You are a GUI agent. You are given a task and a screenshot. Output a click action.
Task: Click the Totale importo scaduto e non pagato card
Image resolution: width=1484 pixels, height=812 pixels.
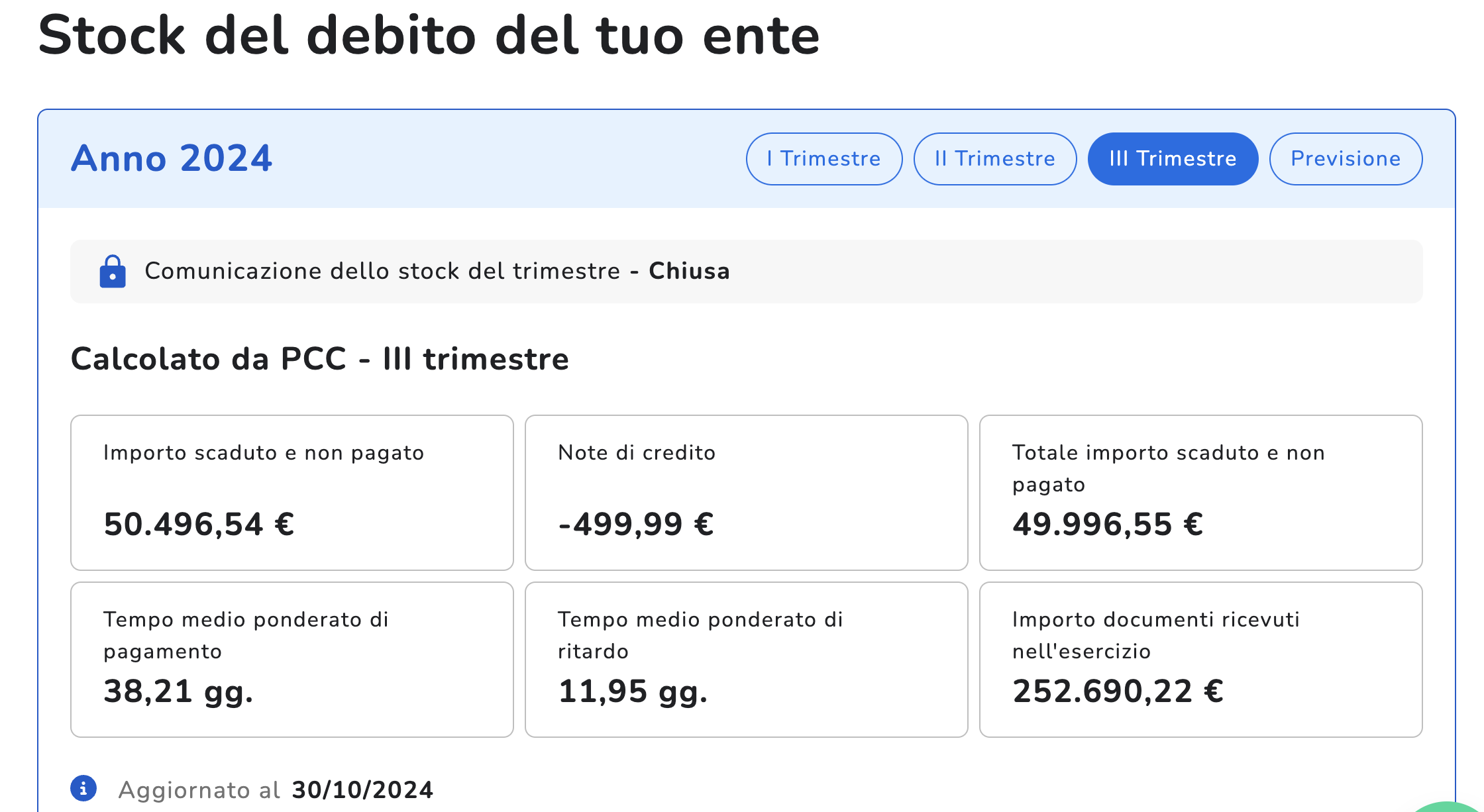point(1200,492)
